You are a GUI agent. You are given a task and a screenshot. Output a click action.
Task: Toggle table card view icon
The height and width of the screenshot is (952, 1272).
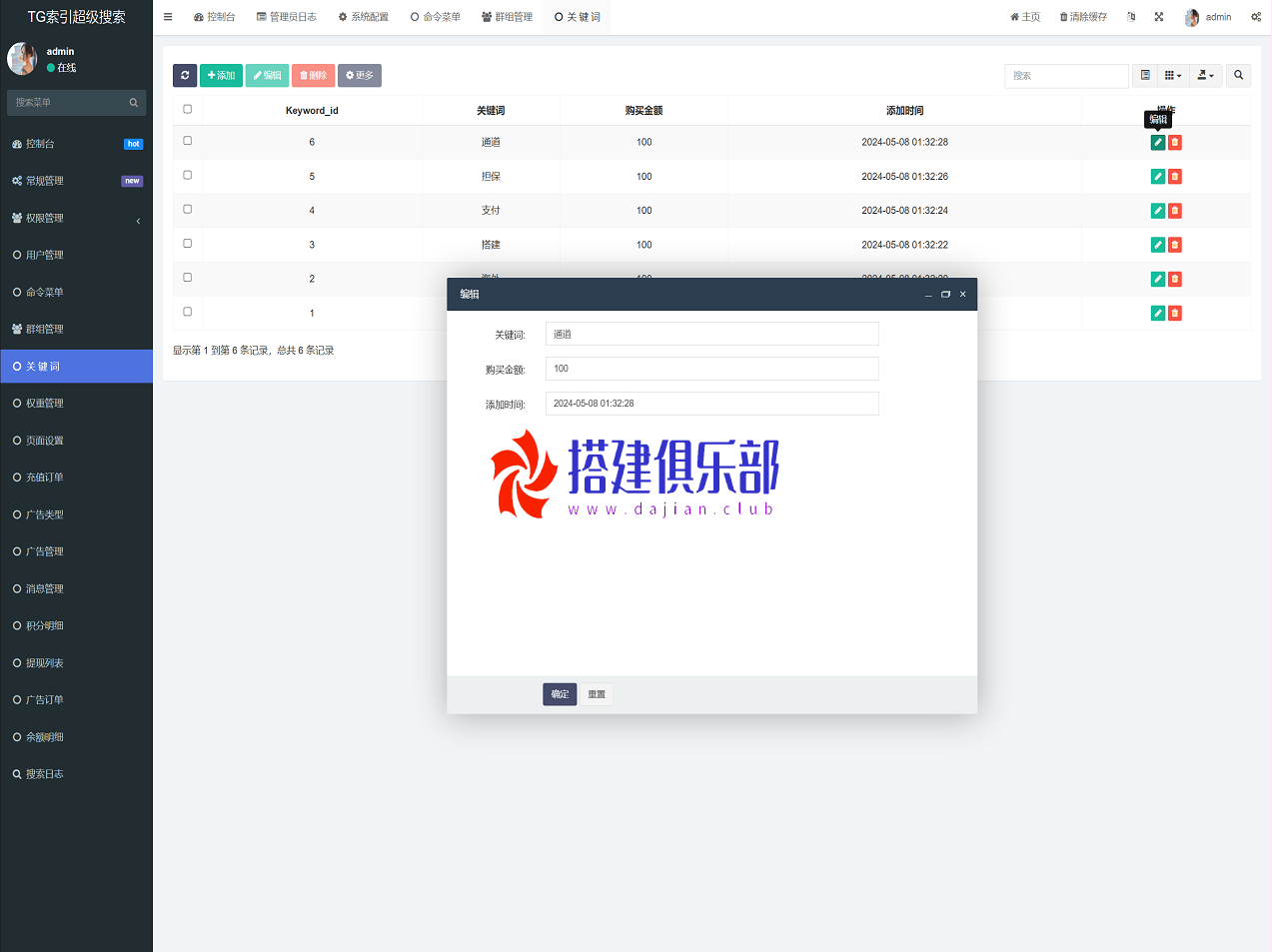(1145, 75)
